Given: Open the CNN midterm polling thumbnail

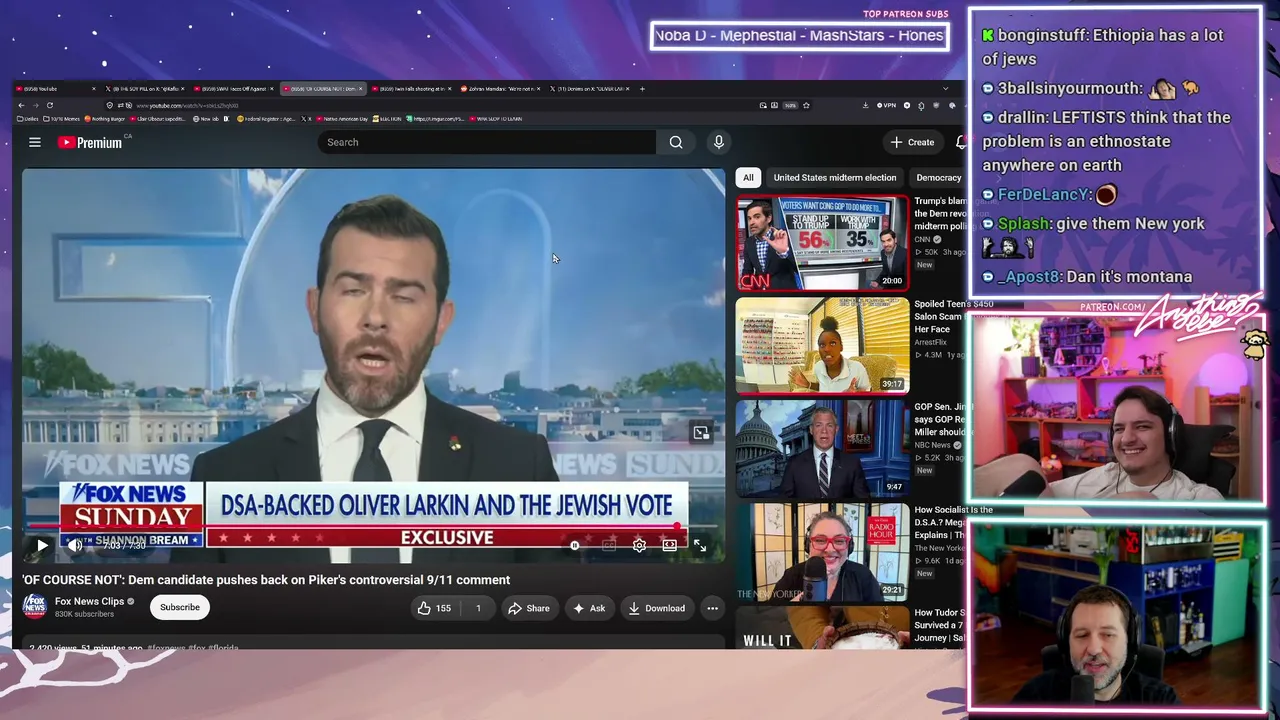Looking at the screenshot, I should (x=822, y=243).
